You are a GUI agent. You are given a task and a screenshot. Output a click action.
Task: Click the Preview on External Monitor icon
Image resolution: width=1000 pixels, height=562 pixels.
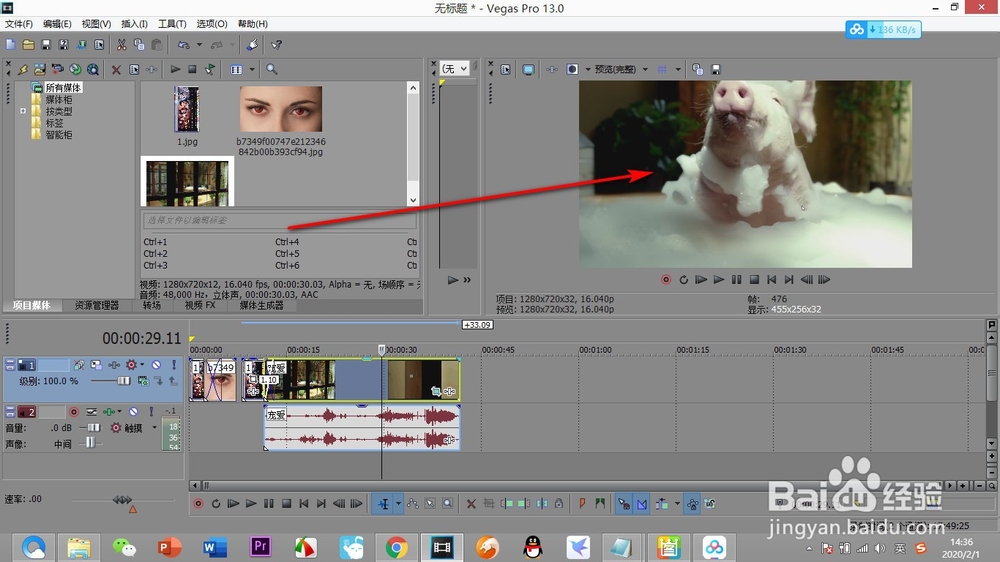(x=528, y=69)
